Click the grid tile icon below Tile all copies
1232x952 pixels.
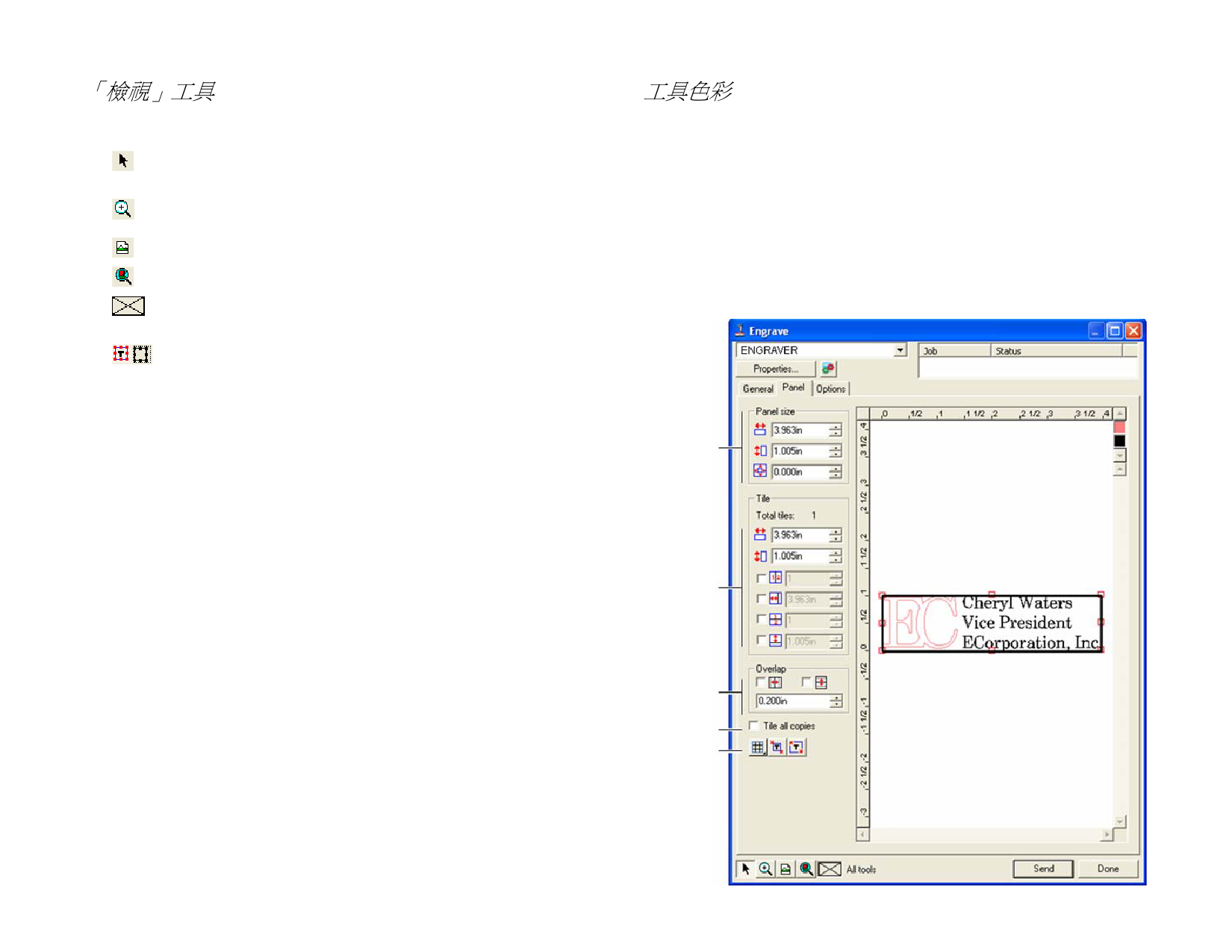pos(757,747)
